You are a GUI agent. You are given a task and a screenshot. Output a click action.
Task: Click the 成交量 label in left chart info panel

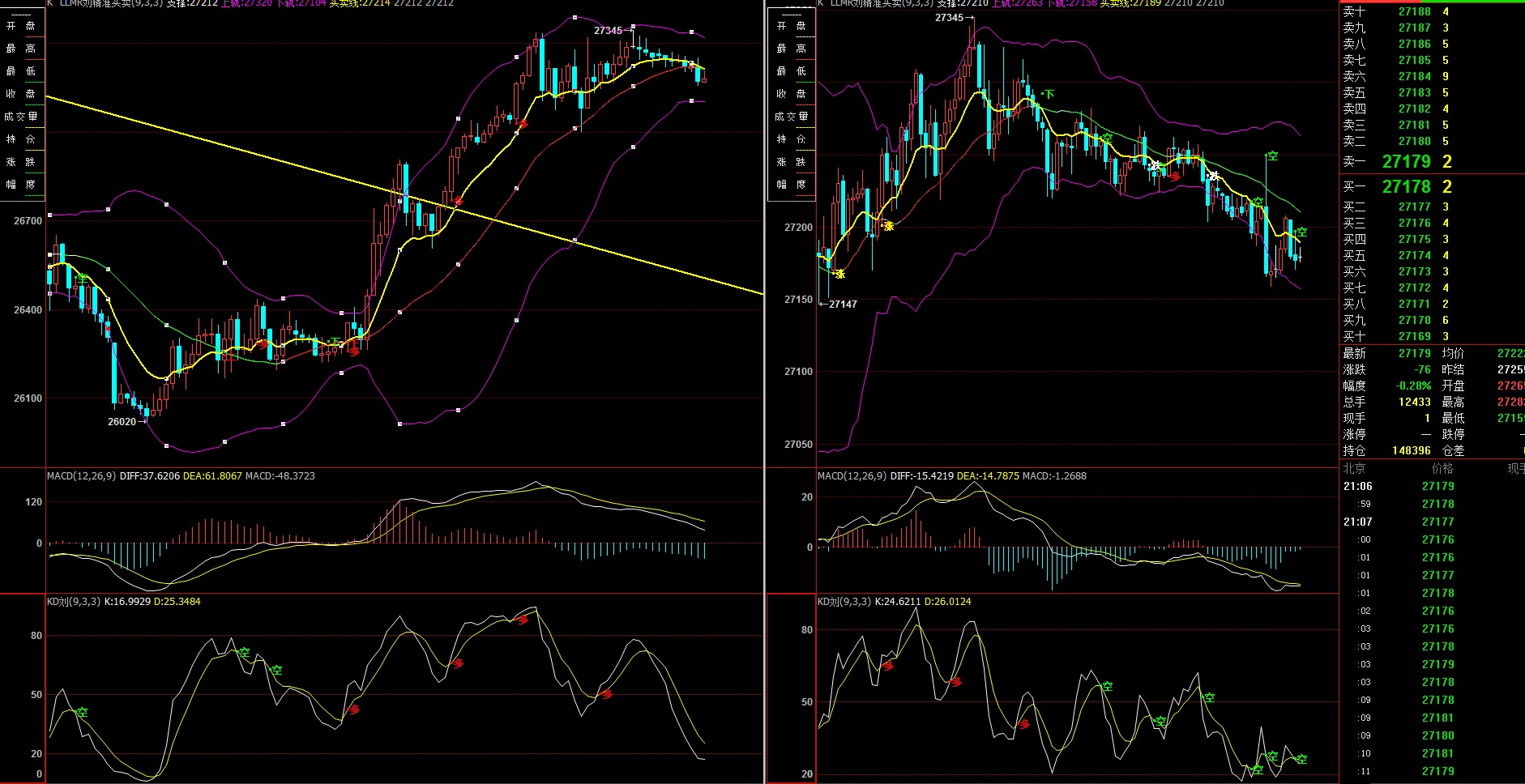pos(21,117)
